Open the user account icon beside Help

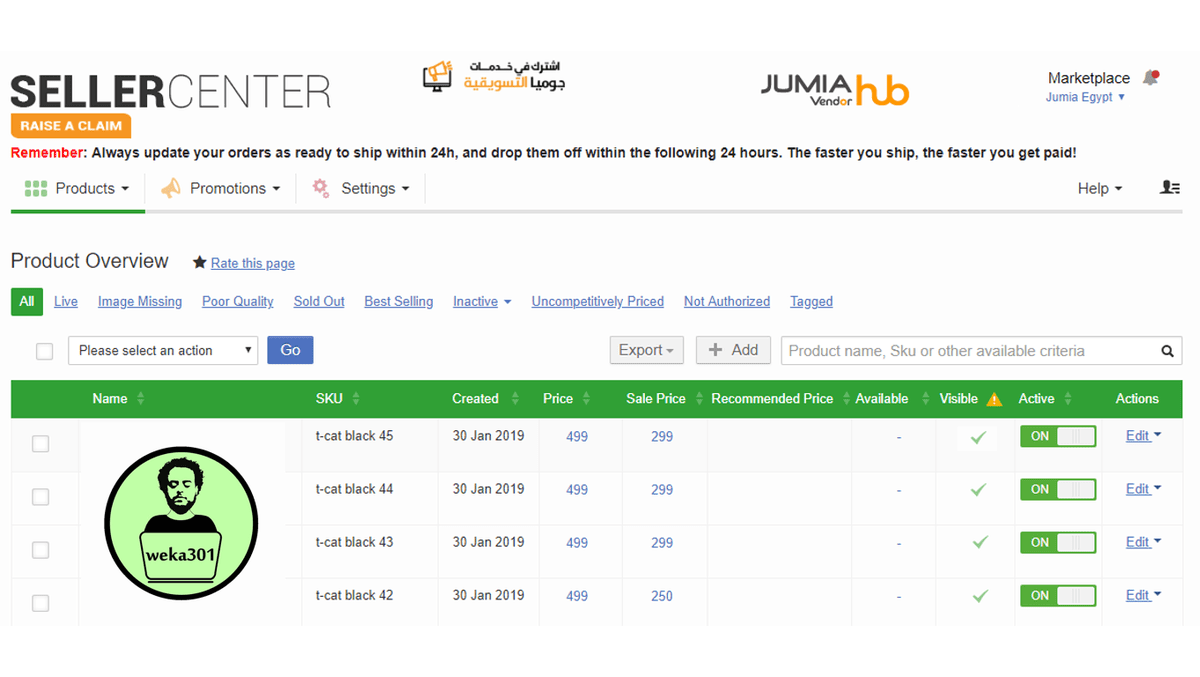coord(1170,188)
